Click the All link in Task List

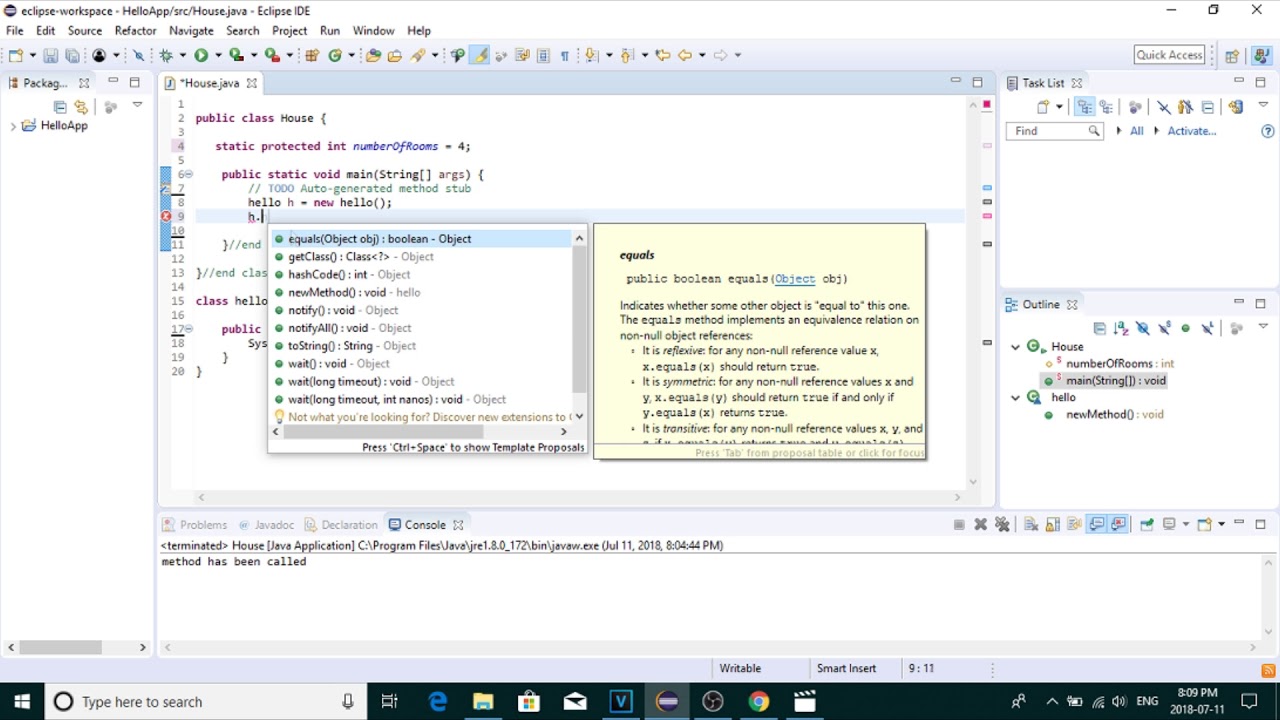(x=1137, y=131)
